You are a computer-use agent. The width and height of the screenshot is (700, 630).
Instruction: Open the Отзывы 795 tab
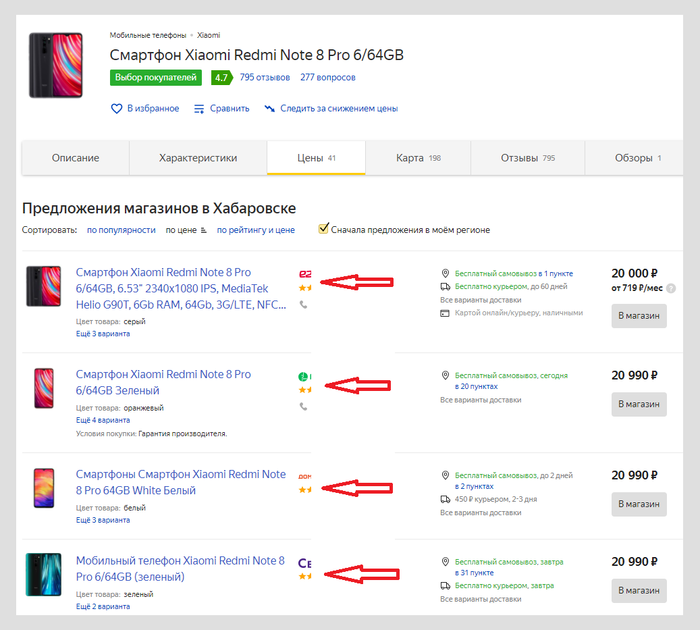(x=528, y=158)
